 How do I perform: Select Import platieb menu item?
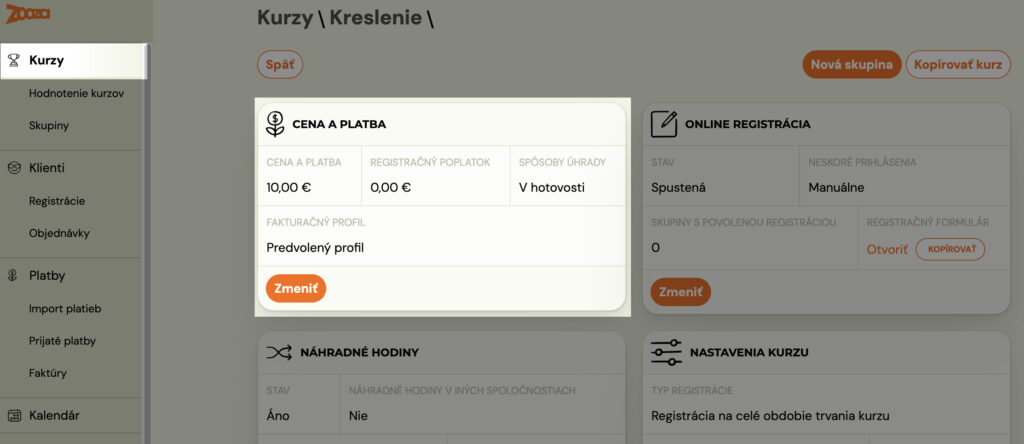(65, 309)
